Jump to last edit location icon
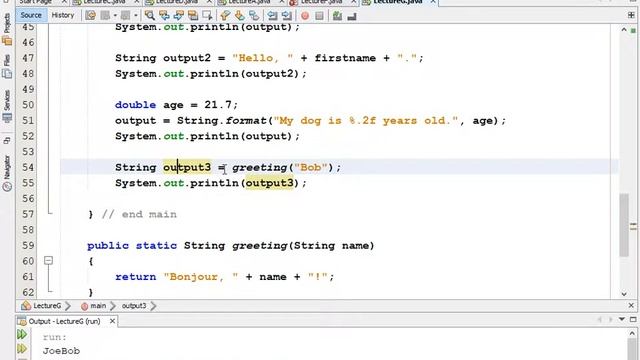 point(90,16)
